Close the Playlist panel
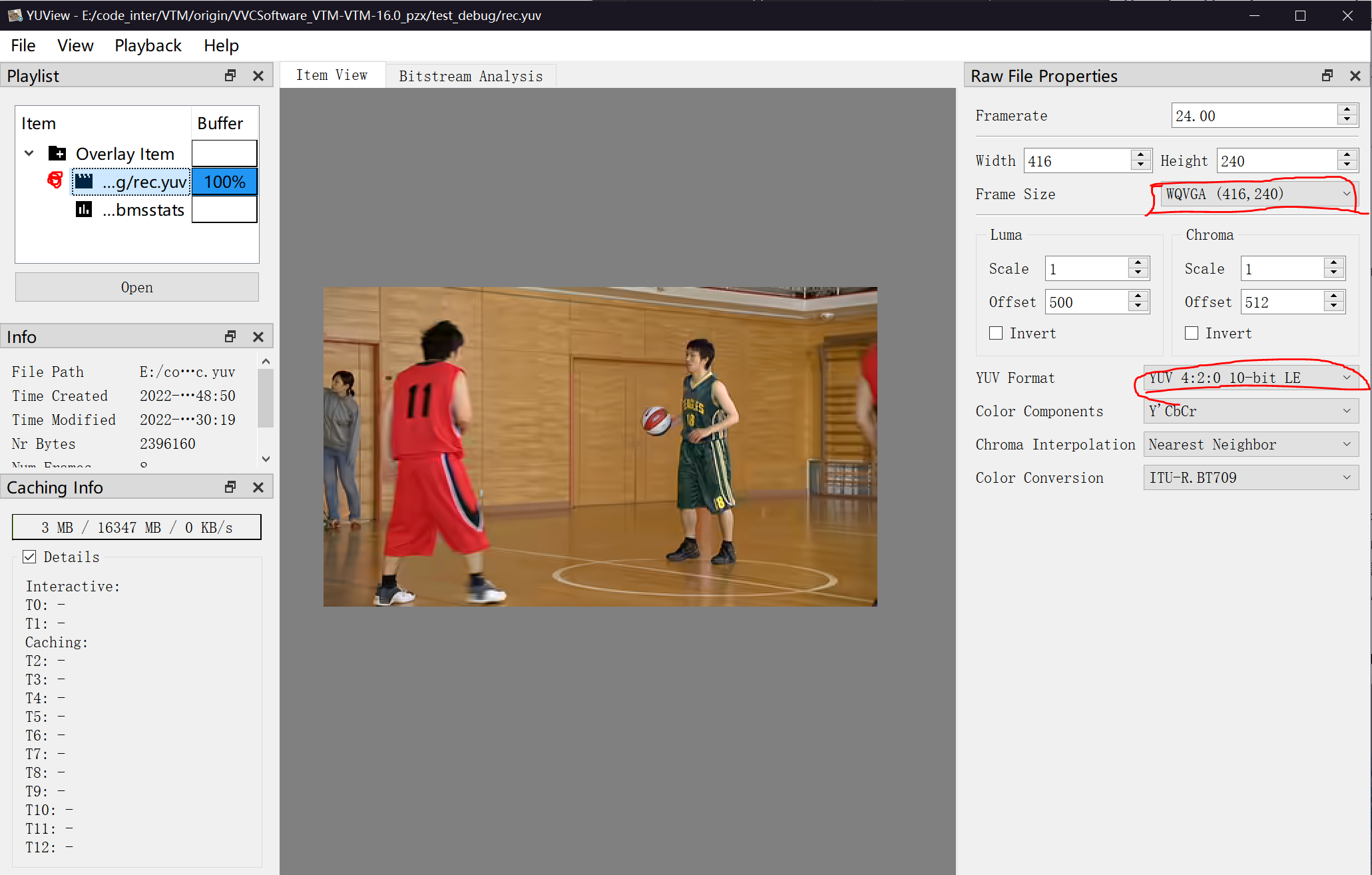This screenshot has height=875, width=1372. pos(258,76)
